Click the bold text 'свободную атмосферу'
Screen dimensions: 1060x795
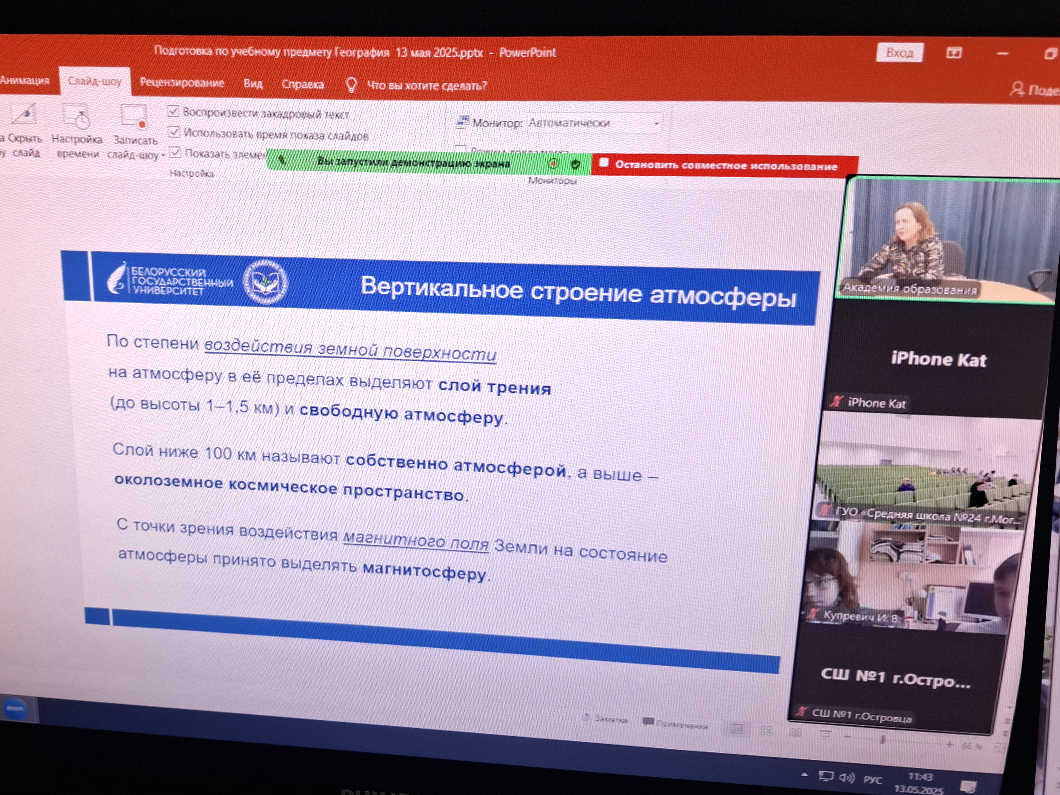tap(402, 413)
